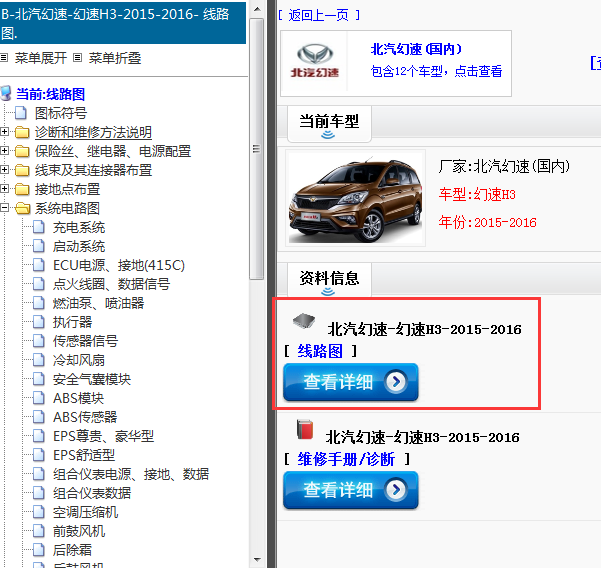Click the folder icon of 保险丝、继电器、电源配置
This screenshot has width=601, height=568.
22,151
